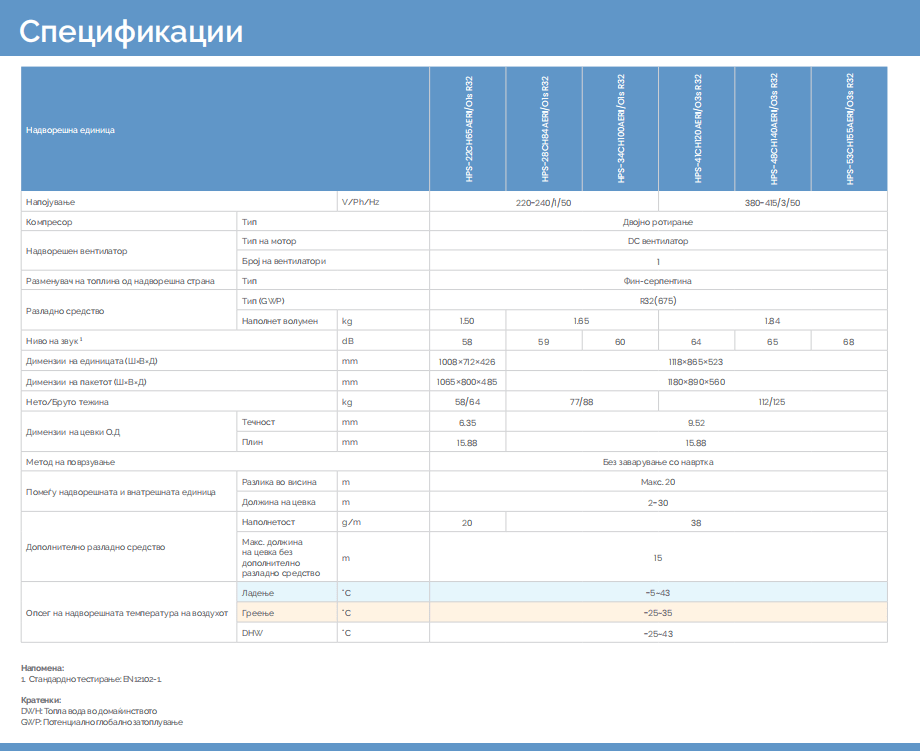
Task: Click the 220-240/1/50 power supply cell
Action: click(x=543, y=202)
